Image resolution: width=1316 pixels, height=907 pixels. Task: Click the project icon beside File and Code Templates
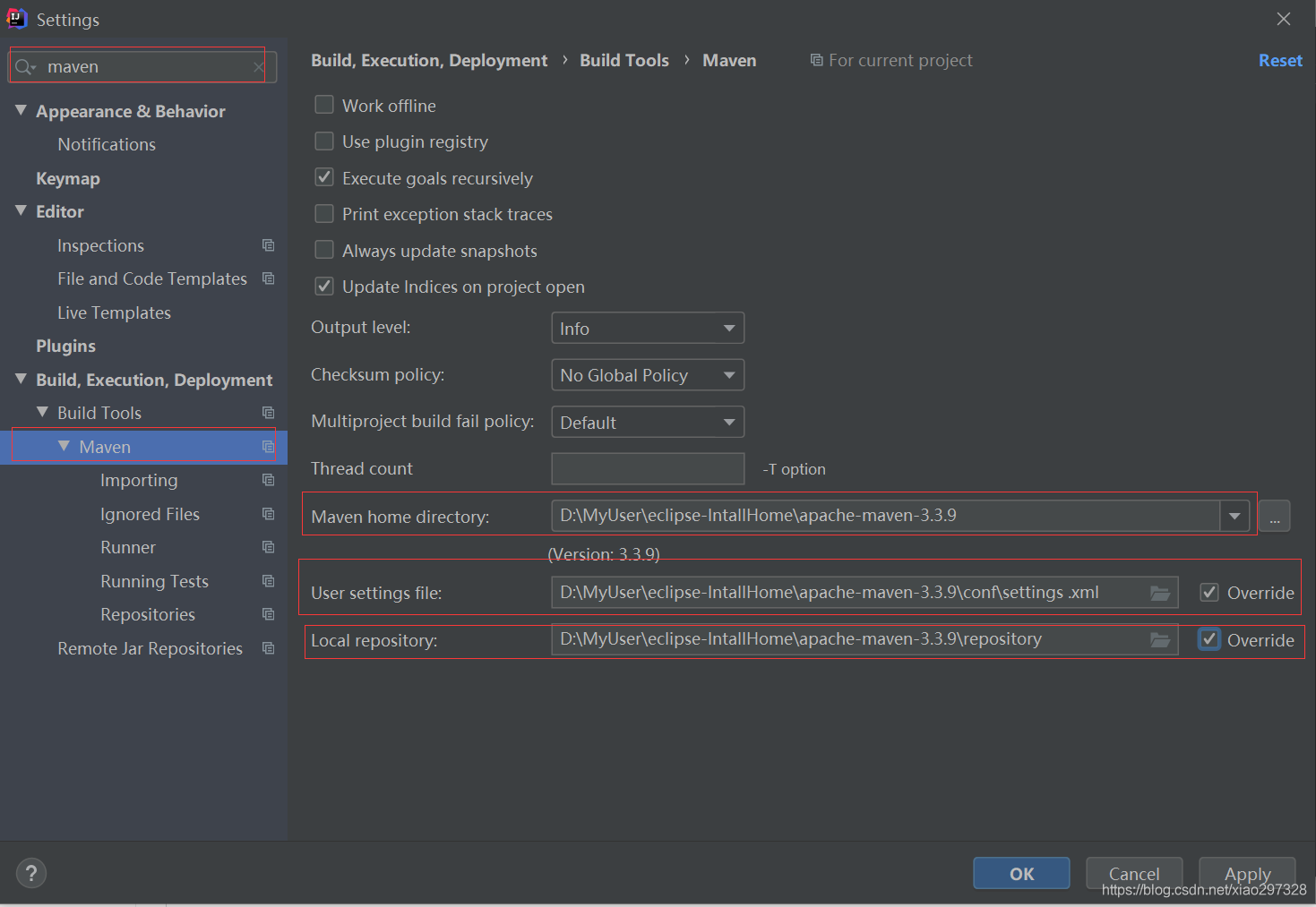(268, 278)
